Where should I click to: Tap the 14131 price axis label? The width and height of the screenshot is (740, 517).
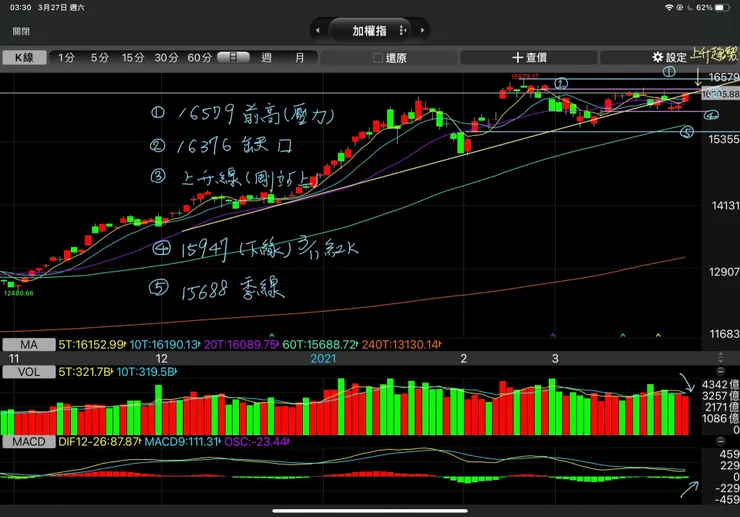[725, 205]
